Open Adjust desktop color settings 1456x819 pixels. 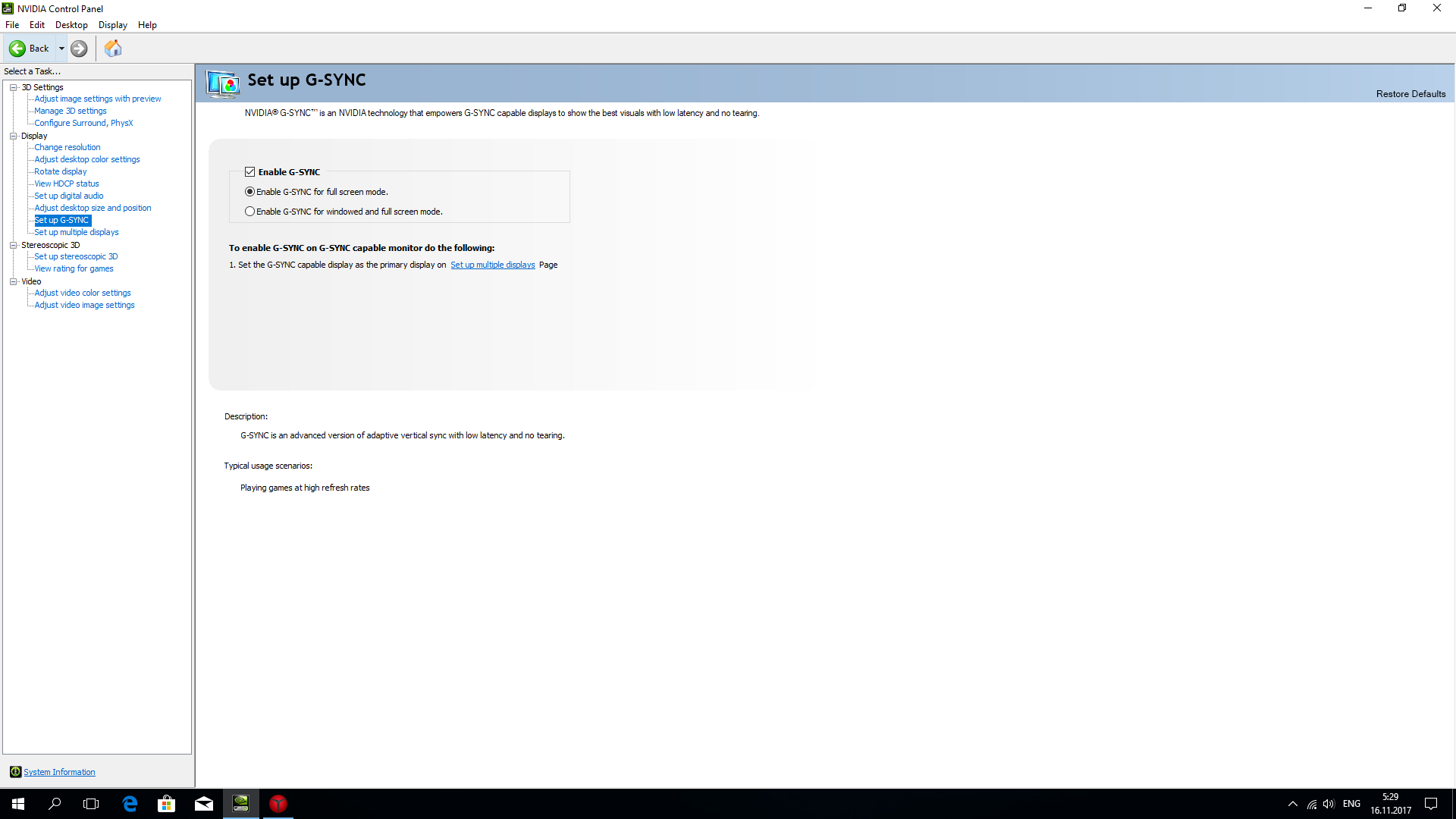click(87, 159)
